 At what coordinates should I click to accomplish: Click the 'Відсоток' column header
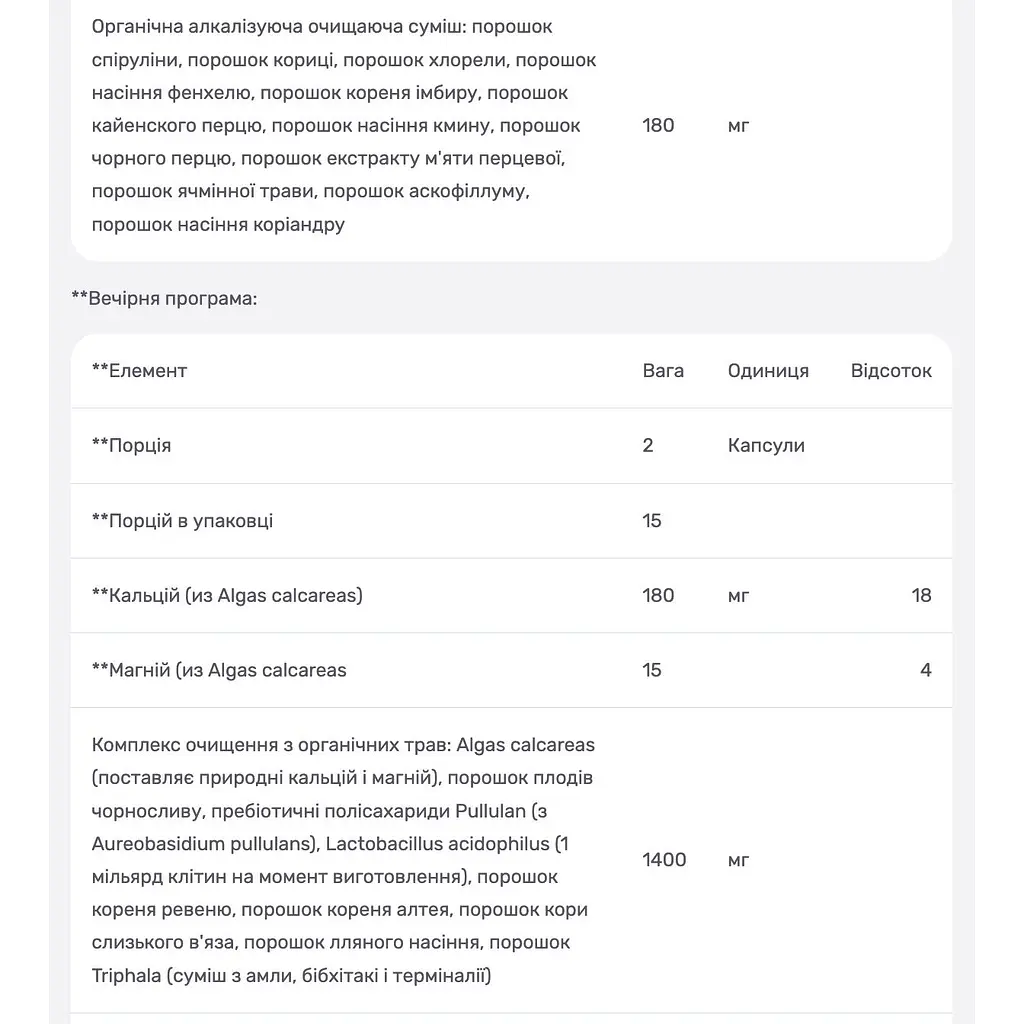point(891,371)
